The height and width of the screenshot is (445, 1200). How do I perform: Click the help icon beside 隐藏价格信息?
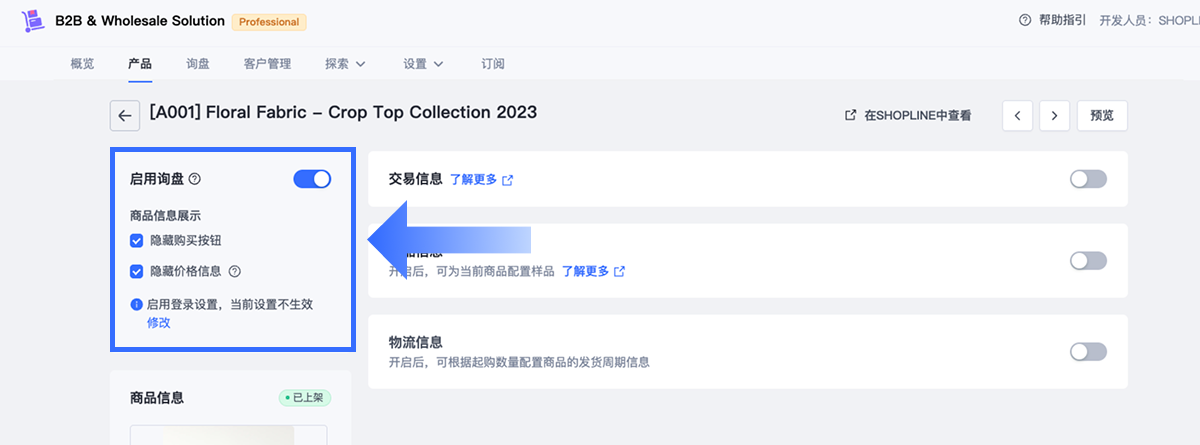tap(235, 271)
